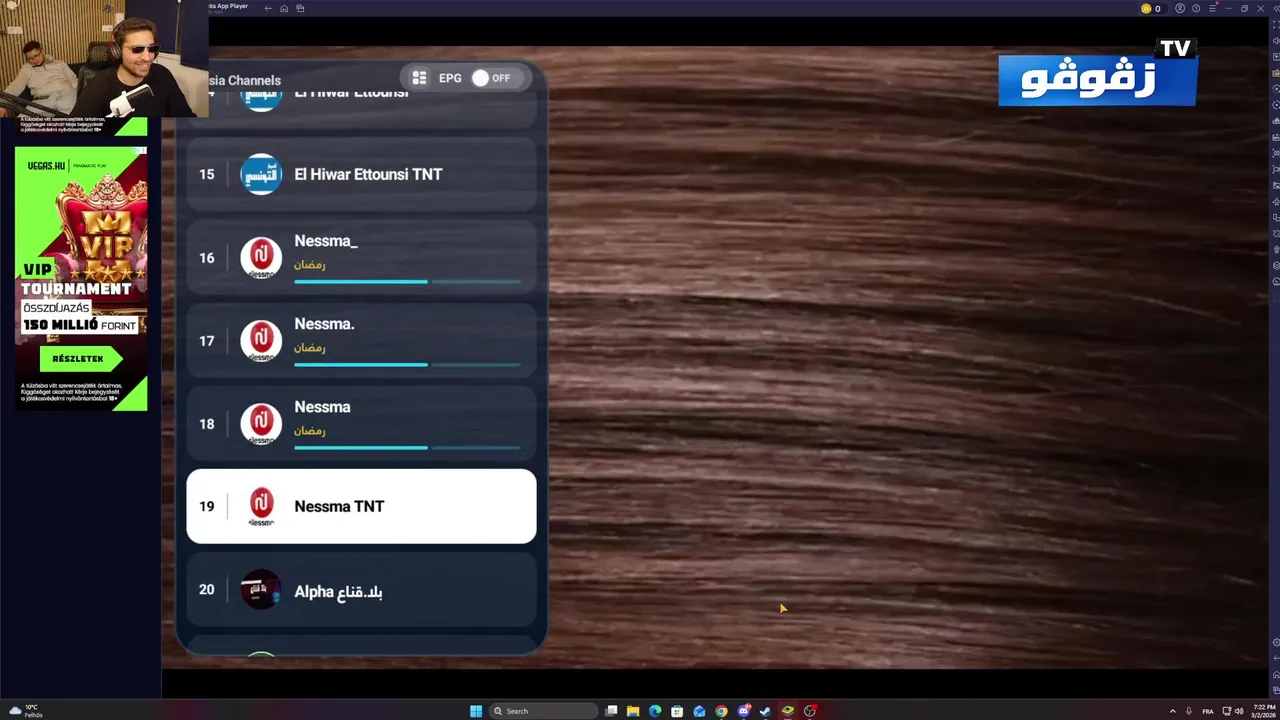Image resolution: width=1280 pixels, height=720 pixels.
Task: Click the Nessma channel 18 logo
Action: (261, 423)
